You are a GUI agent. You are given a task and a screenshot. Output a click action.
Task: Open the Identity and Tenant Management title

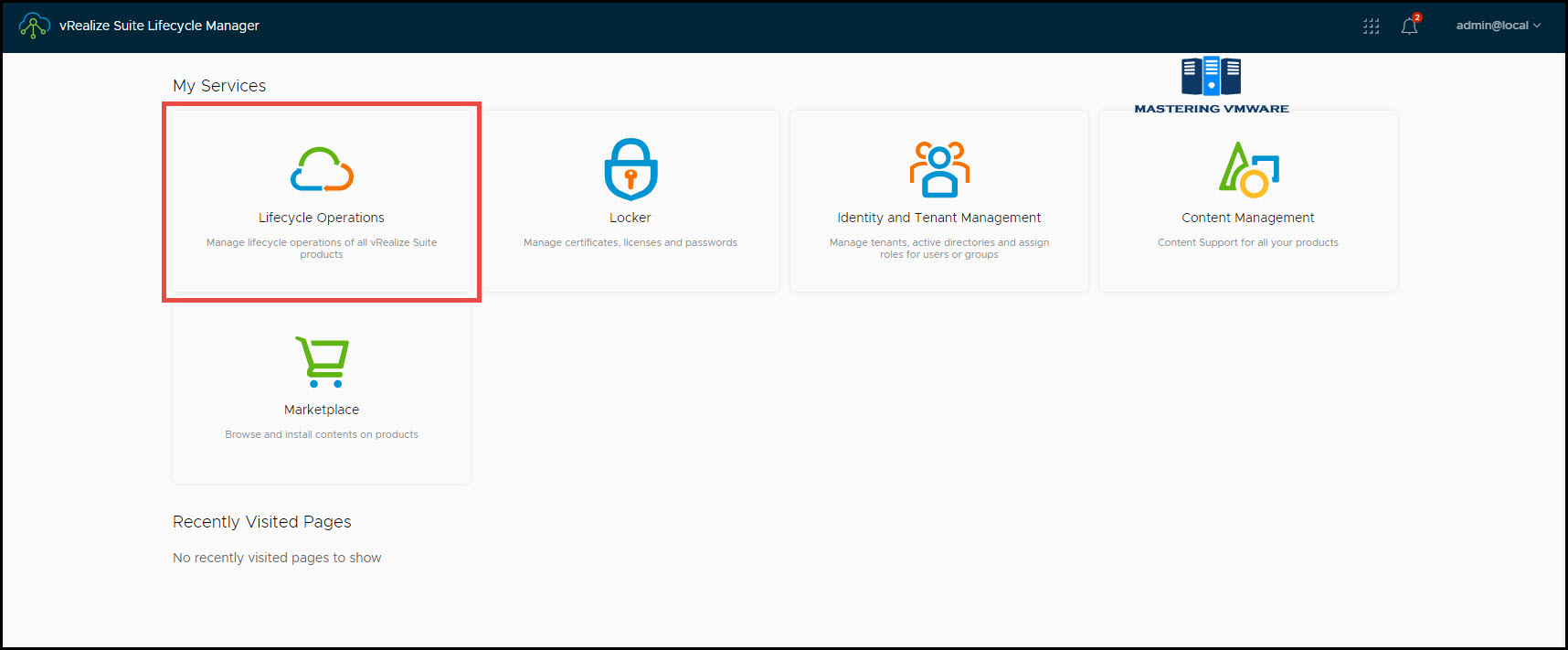pos(939,218)
